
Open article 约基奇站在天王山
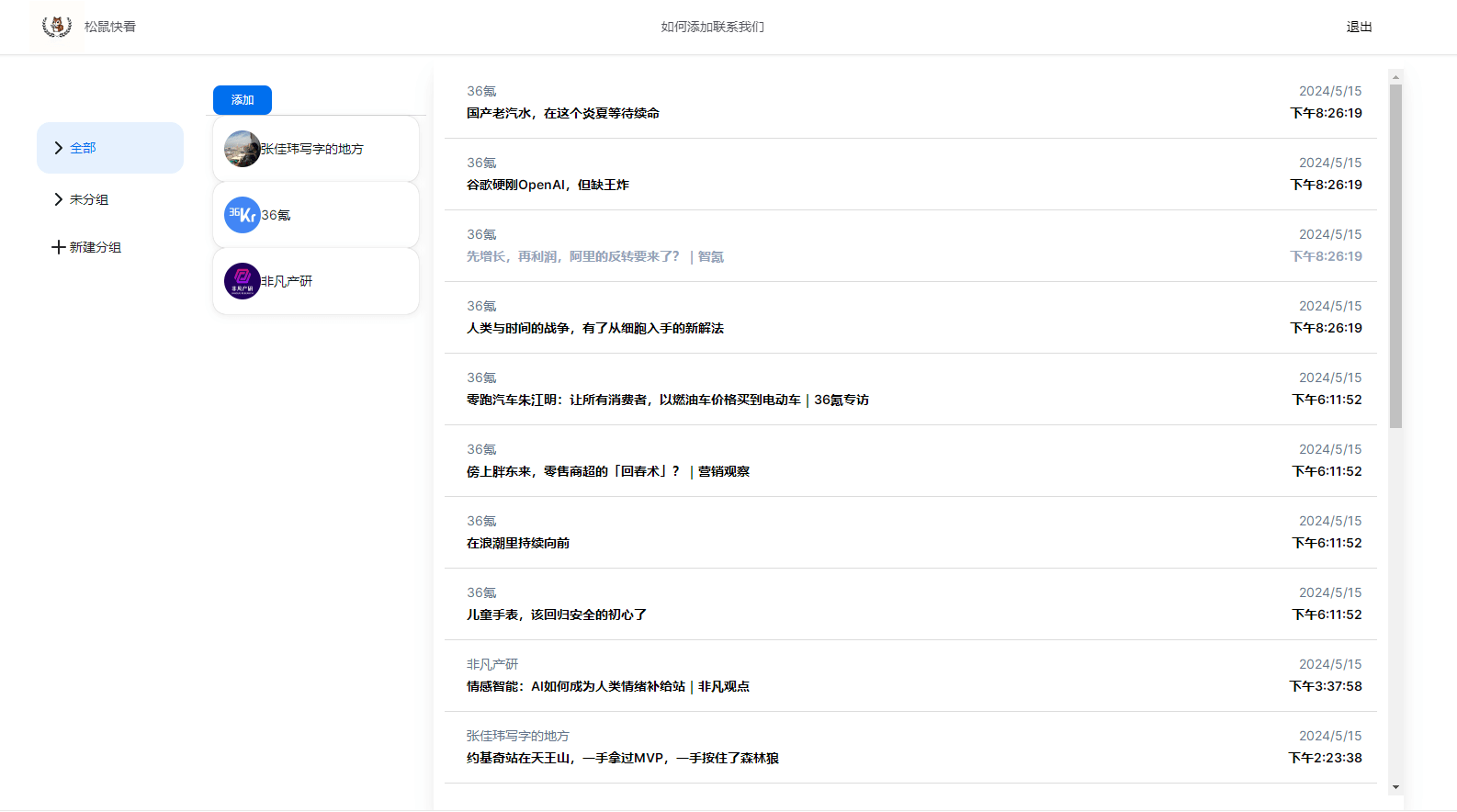point(623,758)
